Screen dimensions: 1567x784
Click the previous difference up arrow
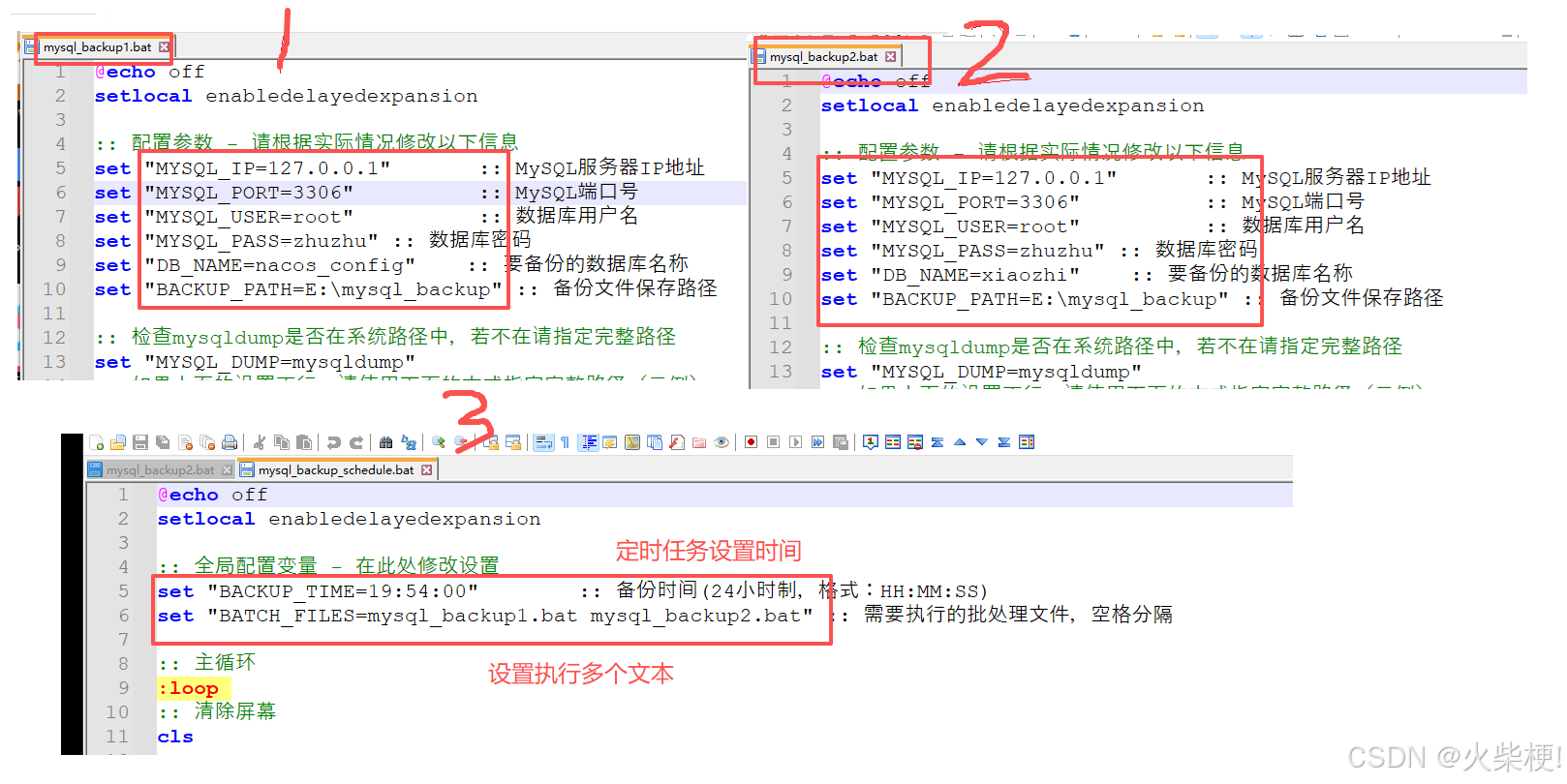tap(959, 442)
